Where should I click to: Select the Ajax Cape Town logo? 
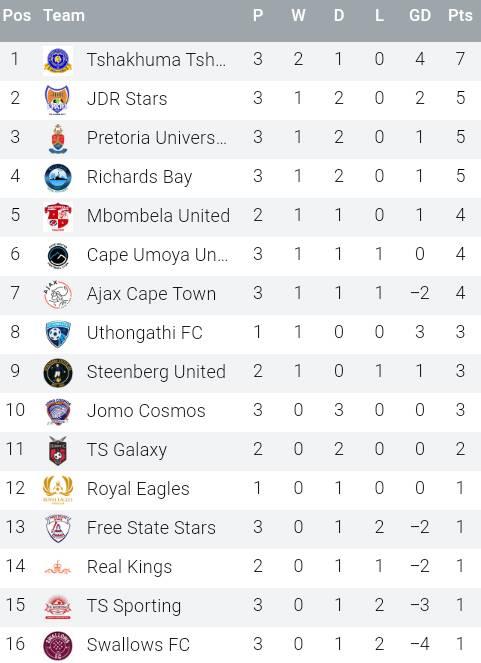point(58,294)
